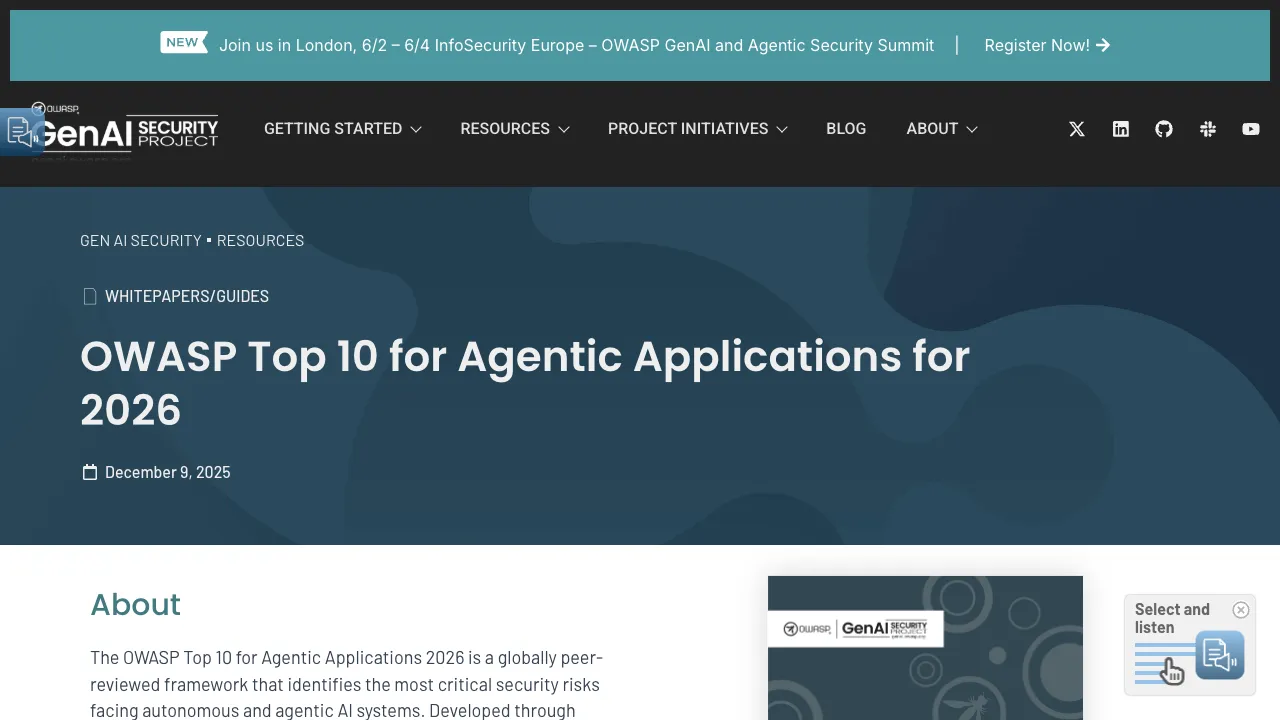Open the GitHub social icon
Viewport: 1280px width, 720px height.
[x=1164, y=129]
